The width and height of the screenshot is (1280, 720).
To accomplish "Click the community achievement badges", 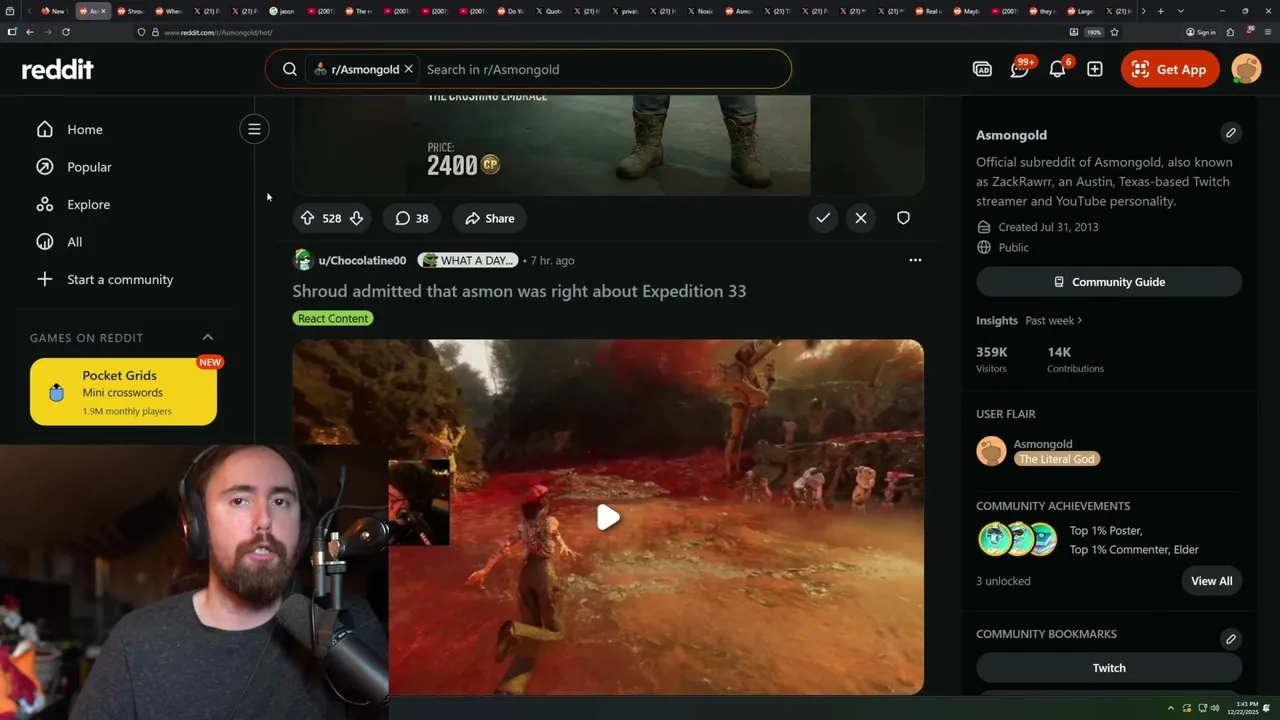I will [1018, 539].
